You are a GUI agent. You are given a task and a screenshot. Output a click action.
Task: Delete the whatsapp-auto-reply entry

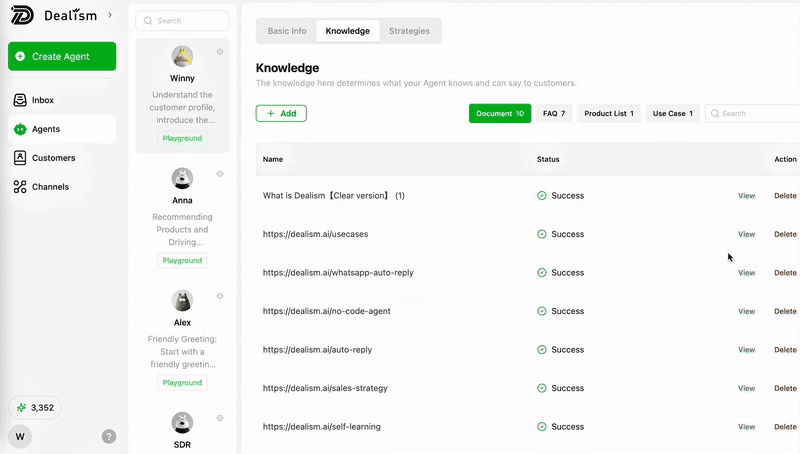tap(785, 273)
